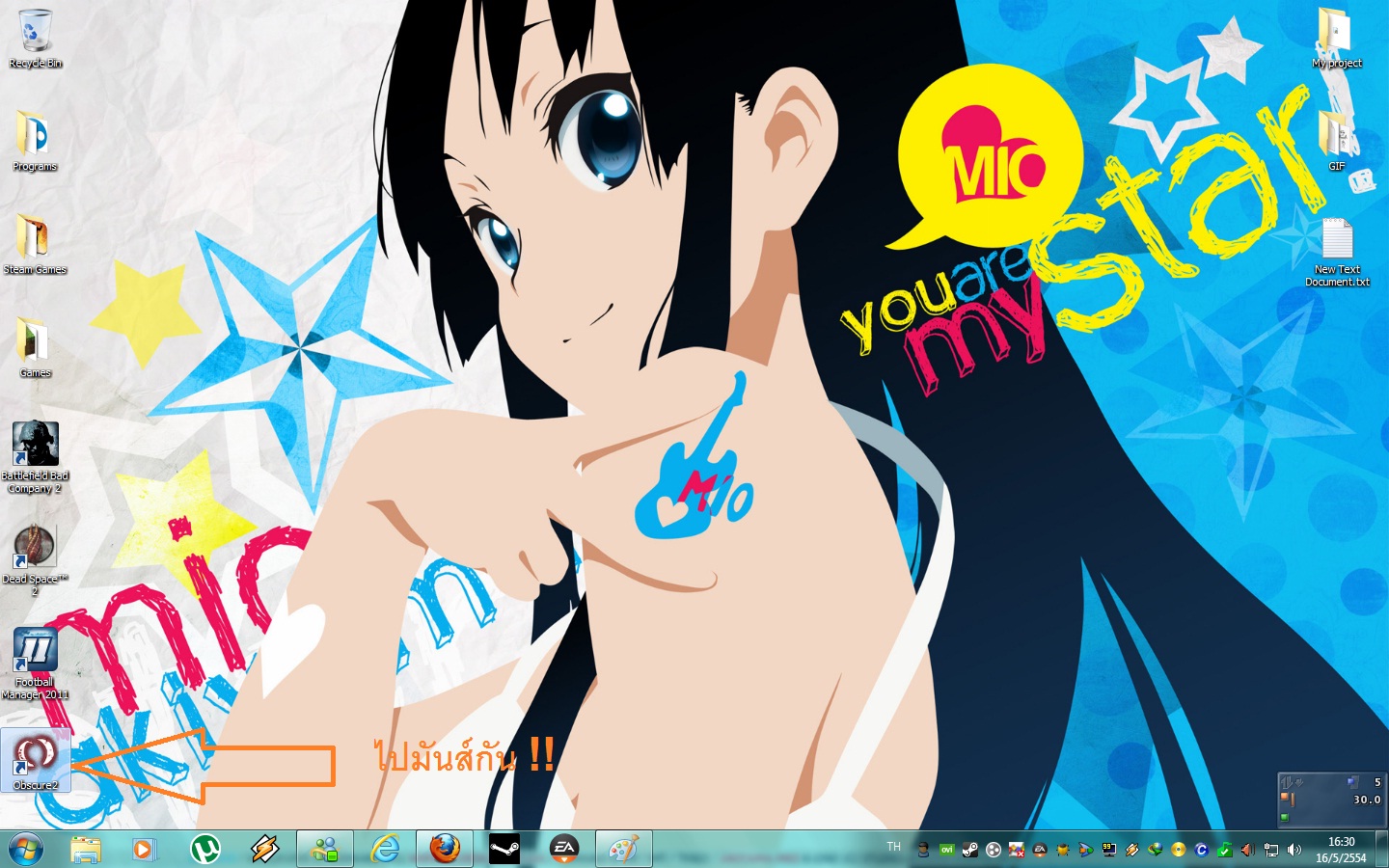The height and width of the screenshot is (868, 1389).
Task: Open uTorrent from the taskbar
Action: click(204, 849)
